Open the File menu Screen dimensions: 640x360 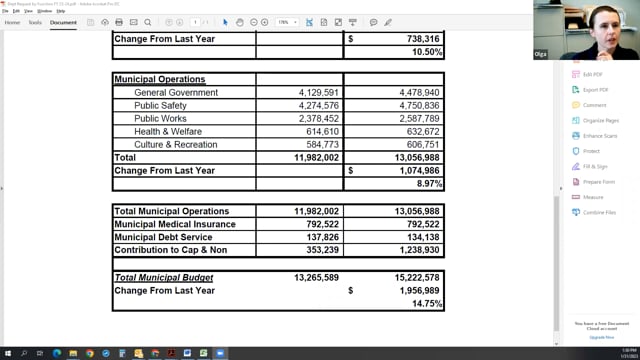[x=5, y=11]
